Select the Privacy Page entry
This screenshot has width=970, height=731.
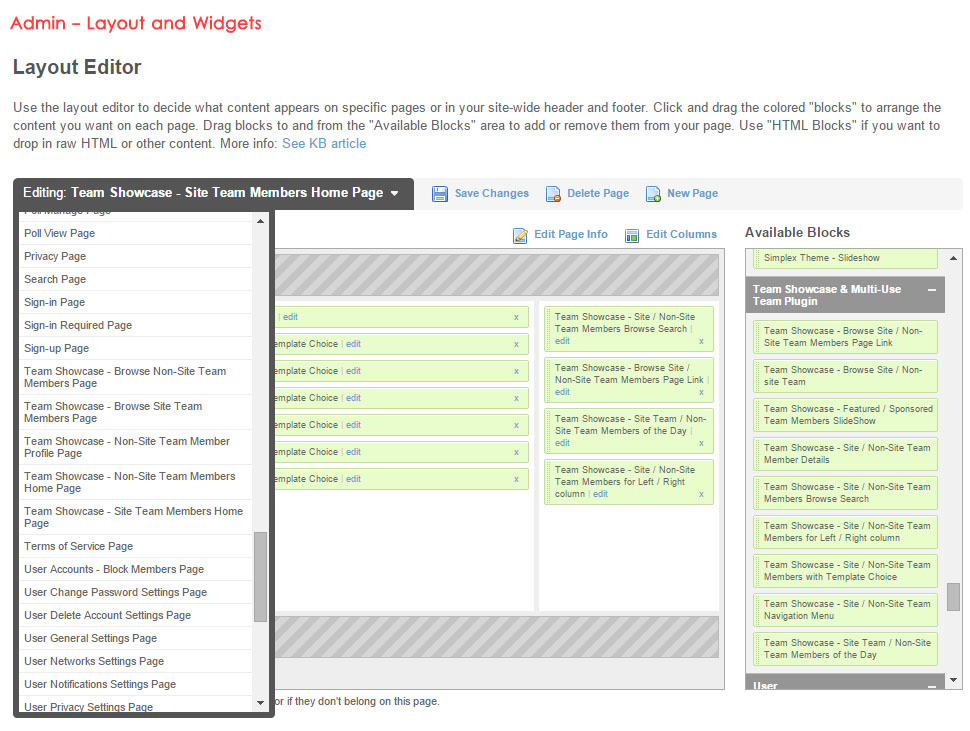coord(55,256)
